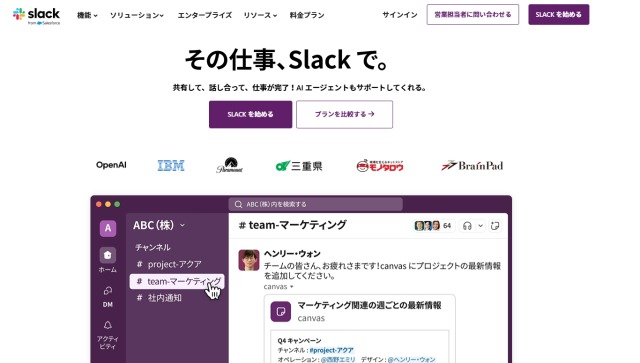640x363 pixels.
Task: Start a huddle with headphones icon
Action: click(467, 226)
